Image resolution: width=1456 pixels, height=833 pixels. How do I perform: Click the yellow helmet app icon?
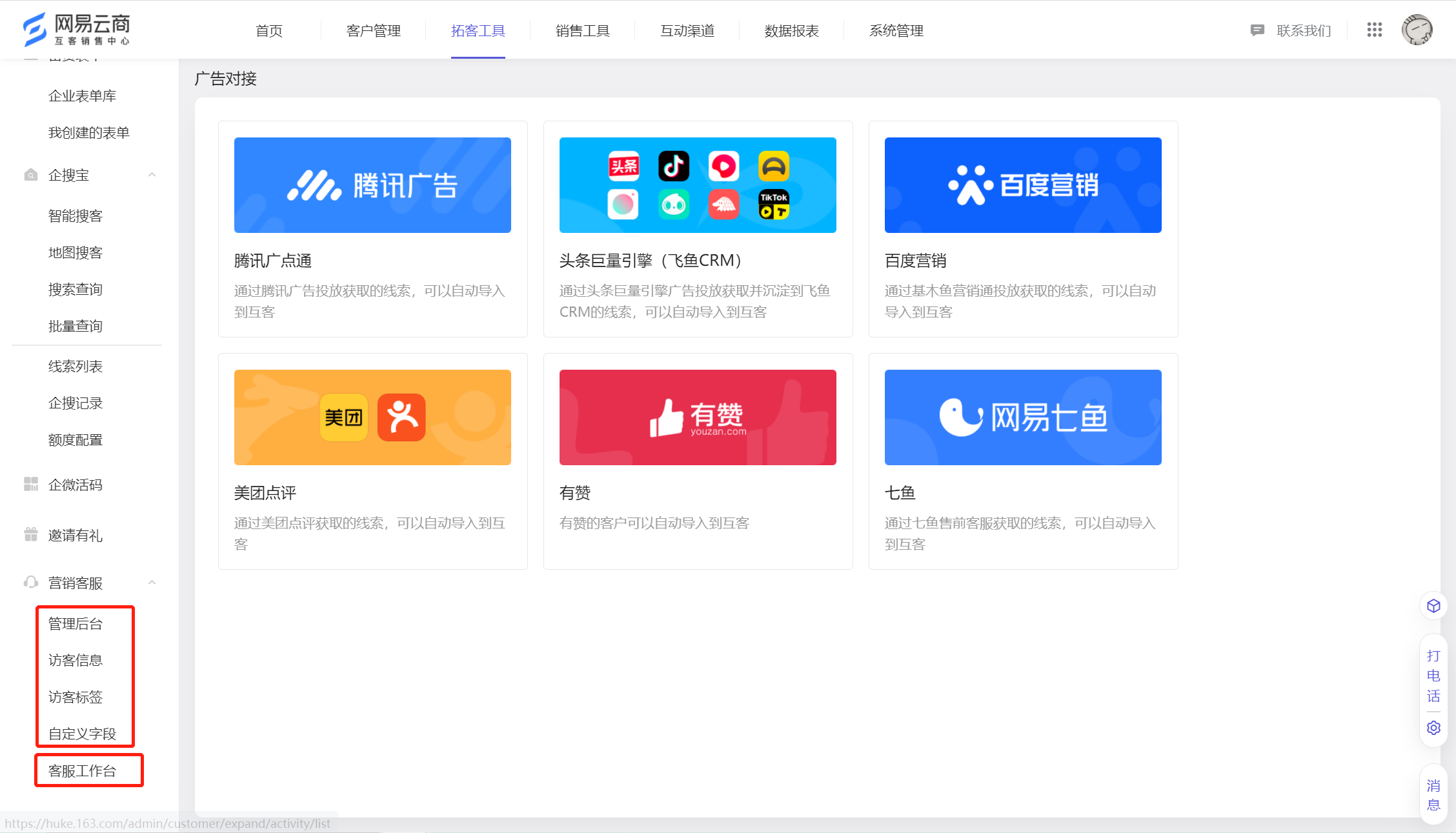(x=774, y=166)
